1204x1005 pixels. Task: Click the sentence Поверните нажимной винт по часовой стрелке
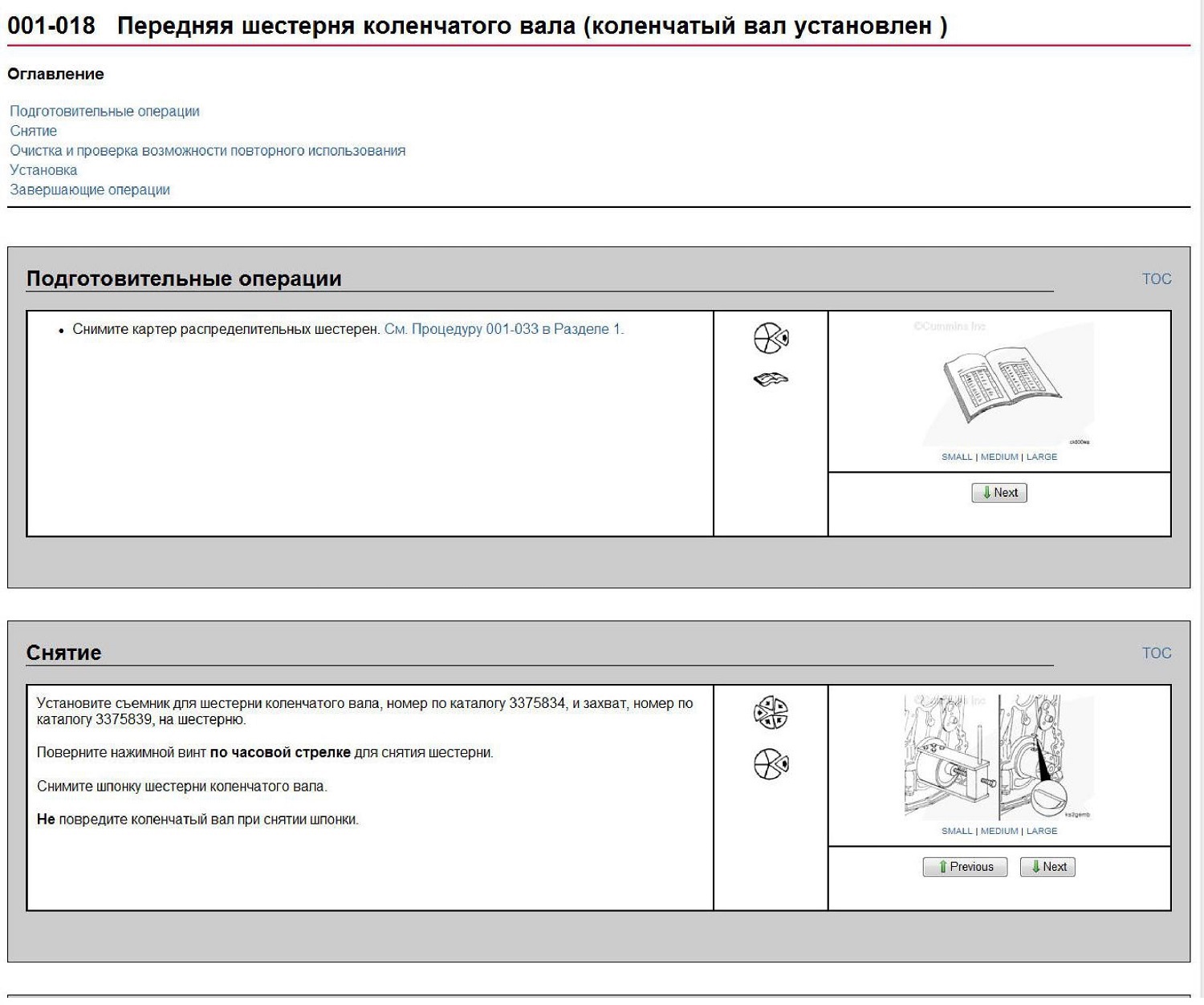[265, 753]
